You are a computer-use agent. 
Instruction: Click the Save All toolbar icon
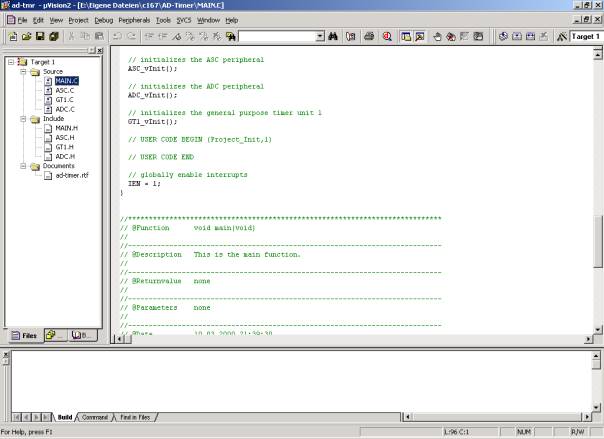pyautogui.click(x=54, y=37)
